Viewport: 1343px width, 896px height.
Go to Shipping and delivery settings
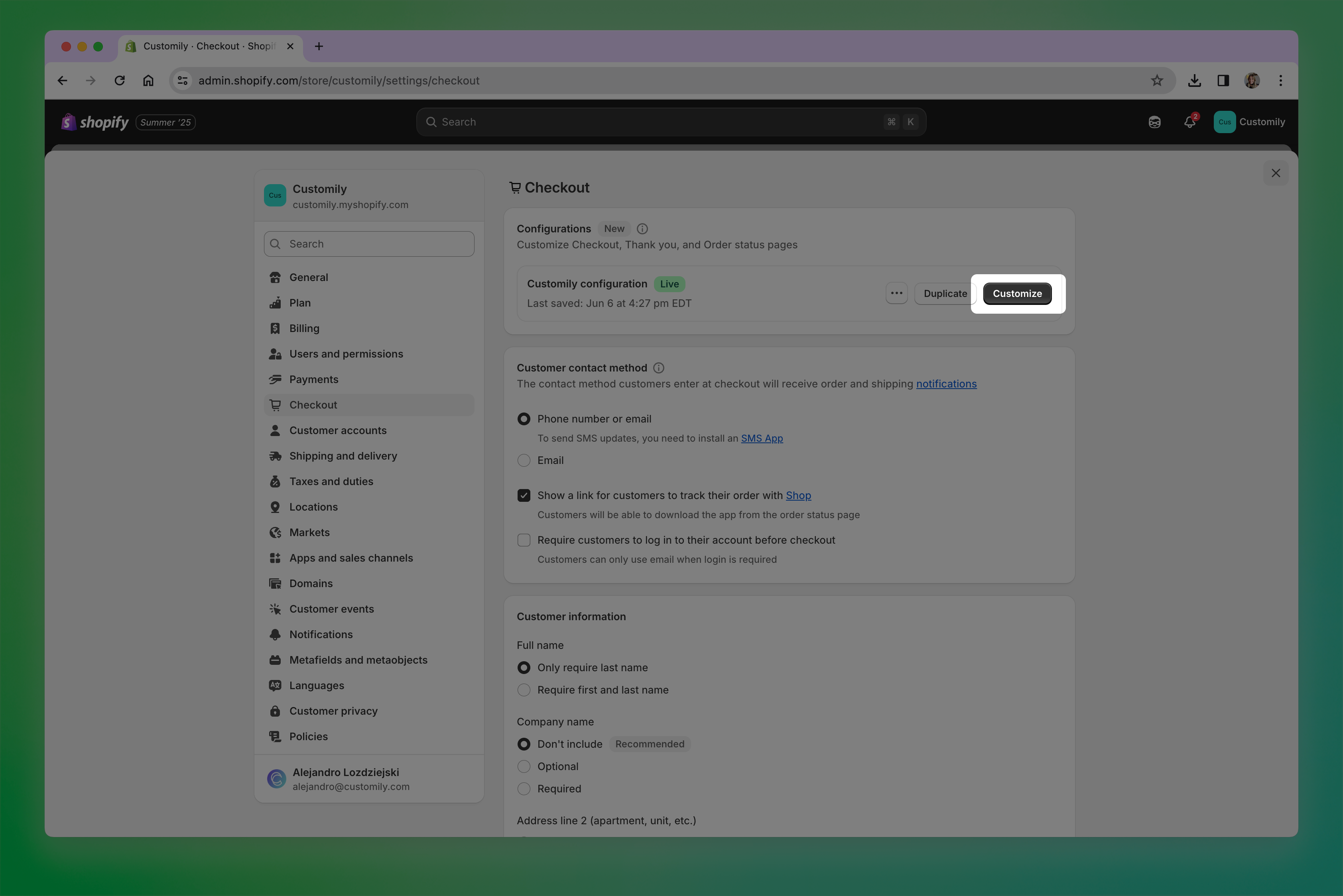(343, 456)
